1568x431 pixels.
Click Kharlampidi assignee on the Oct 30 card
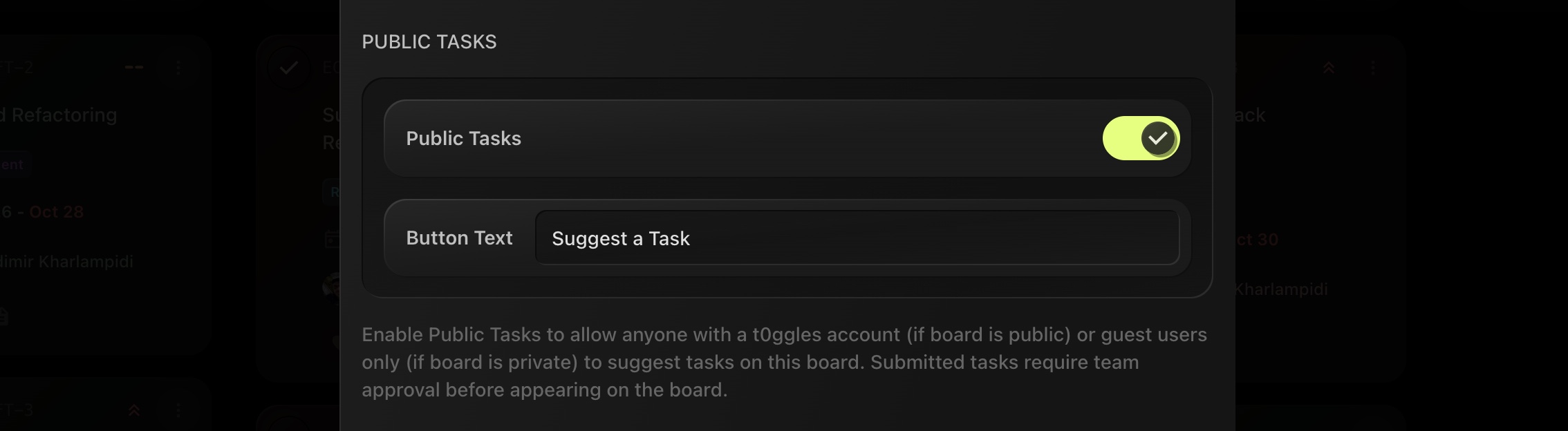[1281, 289]
